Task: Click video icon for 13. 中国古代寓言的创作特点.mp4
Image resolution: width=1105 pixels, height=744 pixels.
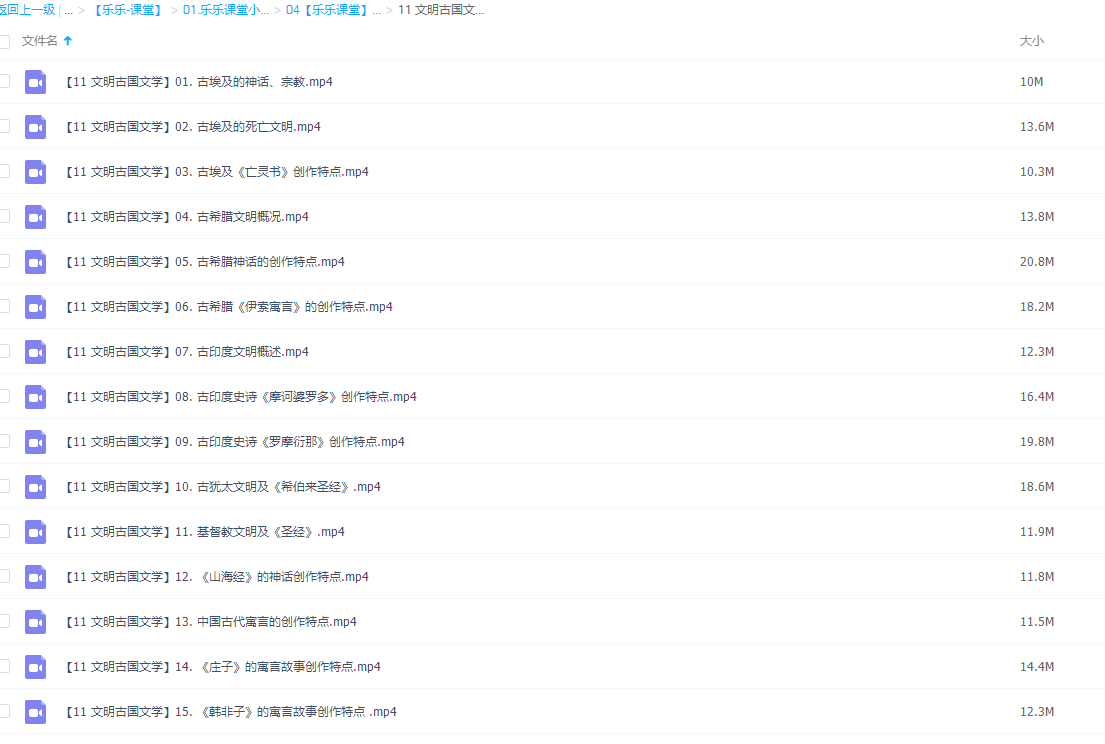Action: coord(36,622)
